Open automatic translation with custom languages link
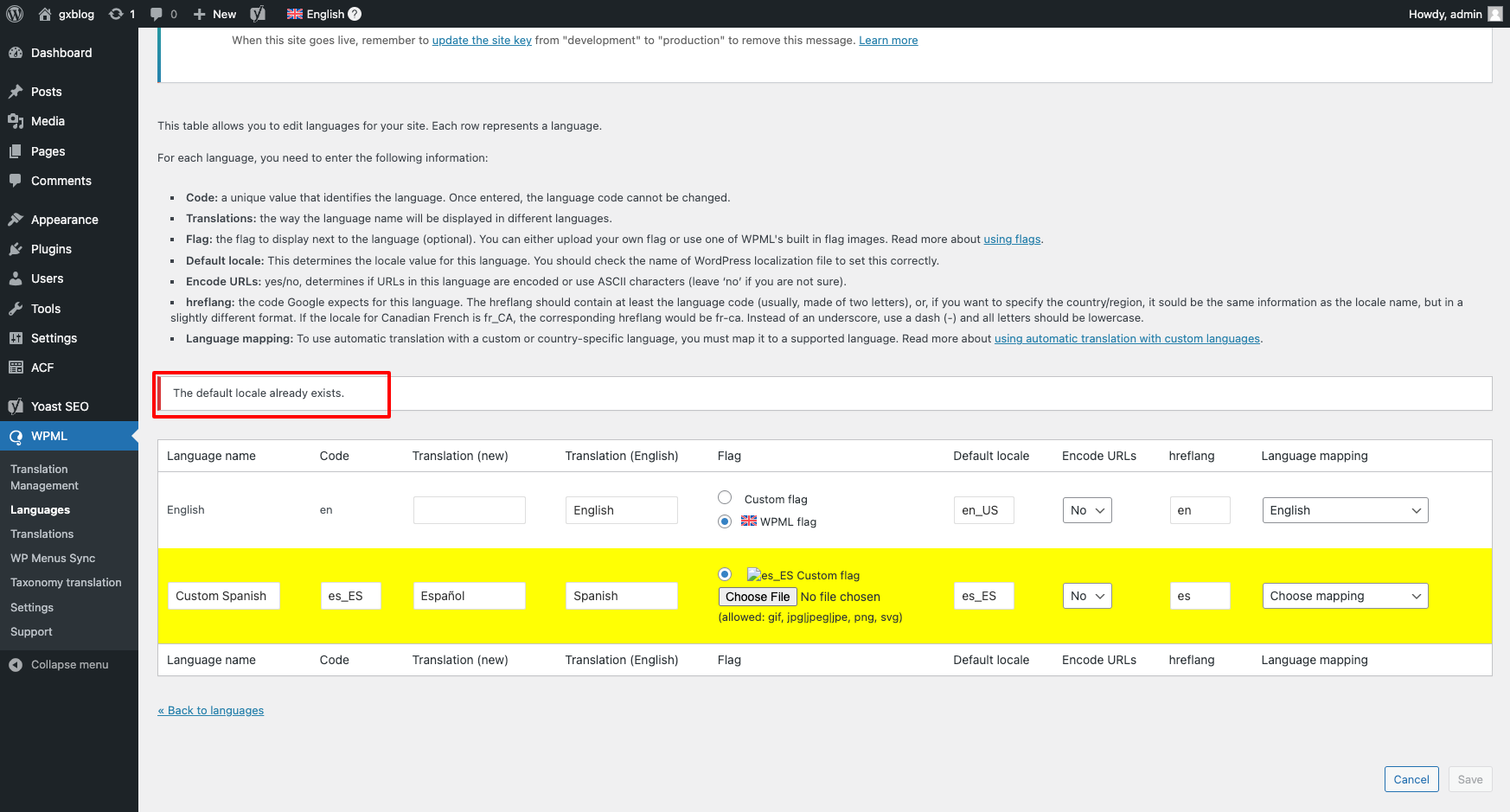 tap(1127, 339)
